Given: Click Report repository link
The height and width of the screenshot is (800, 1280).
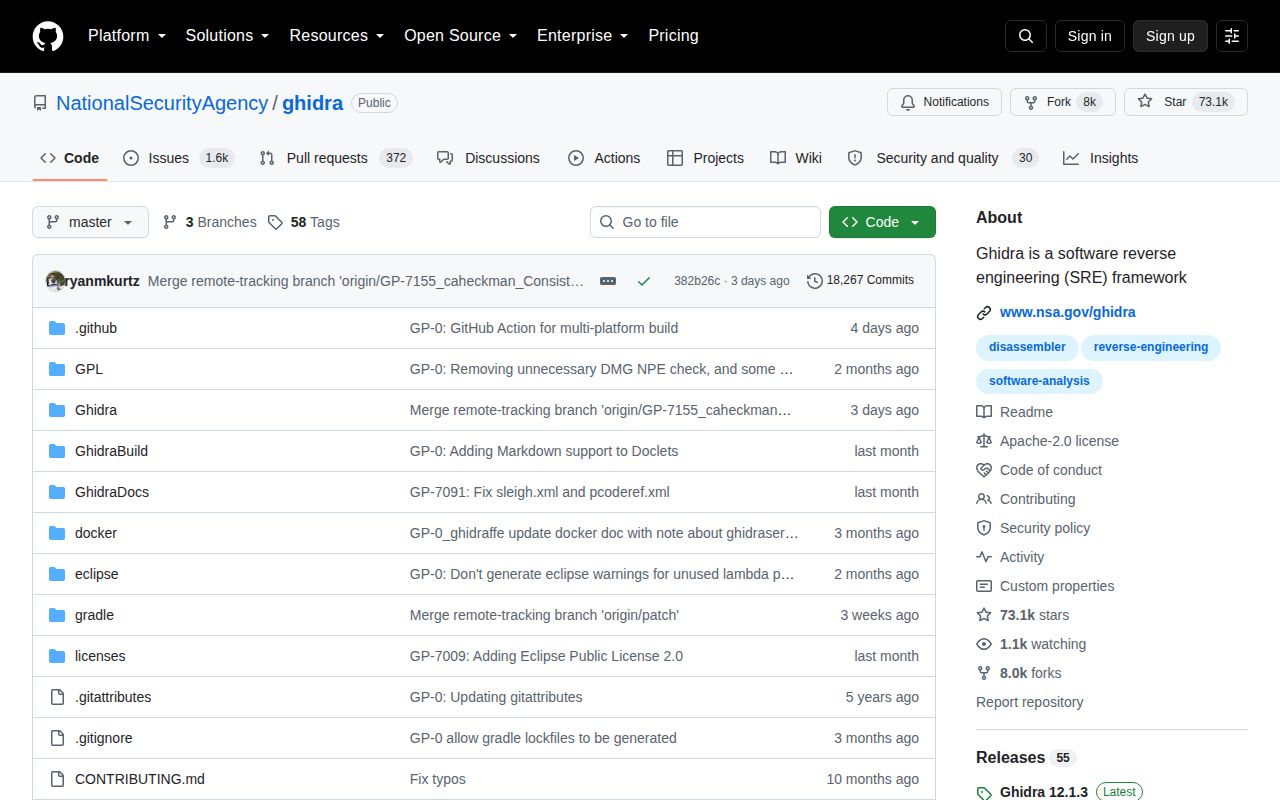Looking at the screenshot, I should coord(1029,702).
